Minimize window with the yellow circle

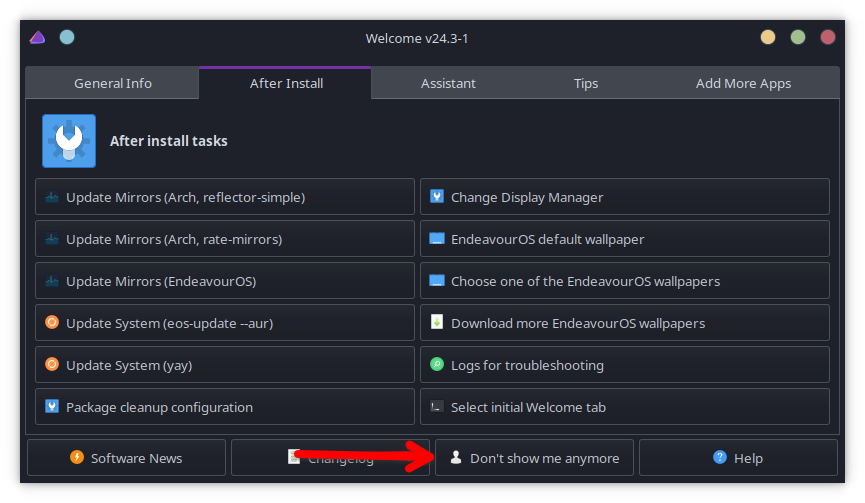click(768, 37)
